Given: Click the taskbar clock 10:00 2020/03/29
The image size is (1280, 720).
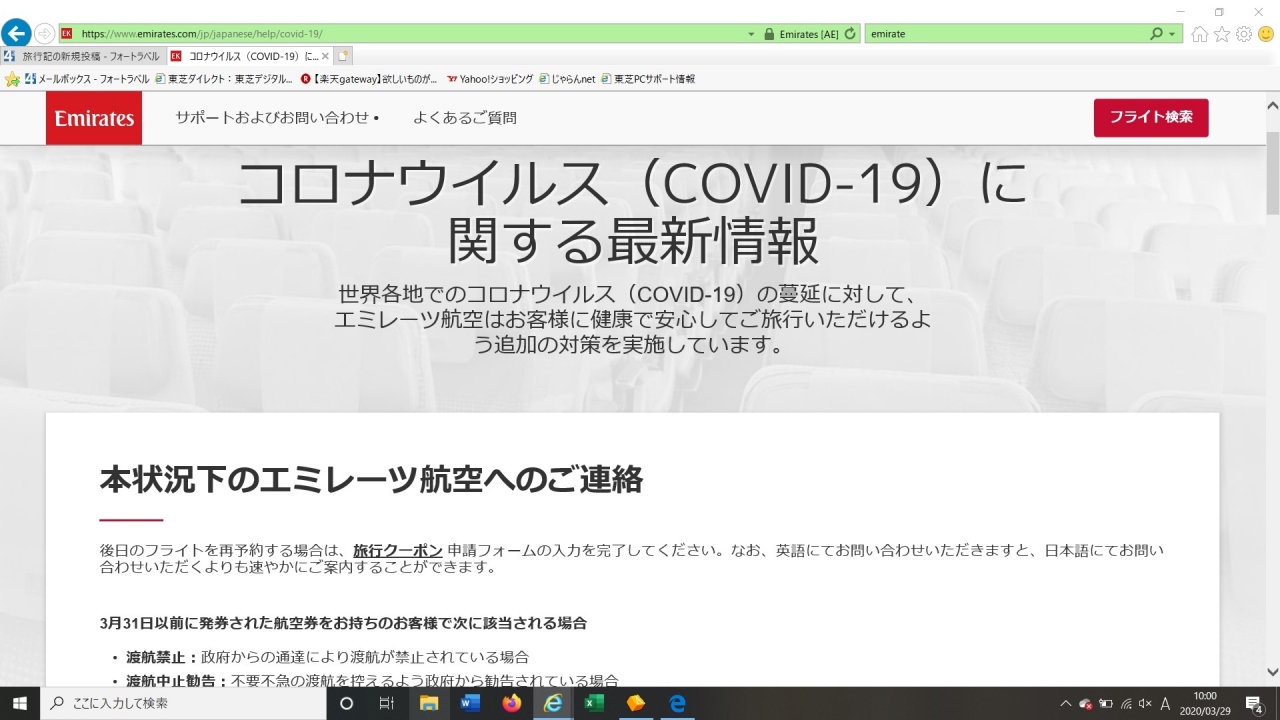Looking at the screenshot, I should [1205, 703].
